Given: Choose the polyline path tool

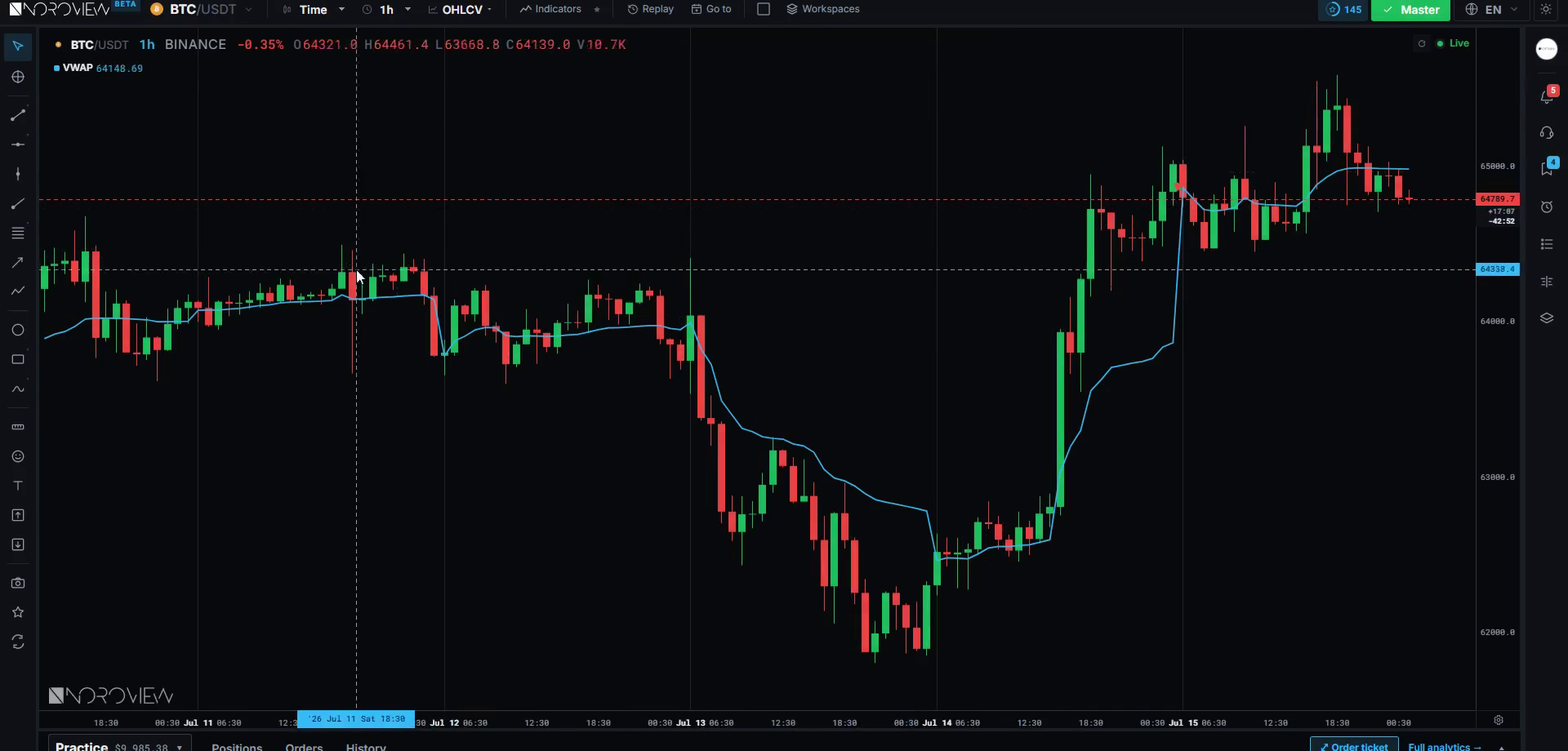Looking at the screenshot, I should 18,291.
